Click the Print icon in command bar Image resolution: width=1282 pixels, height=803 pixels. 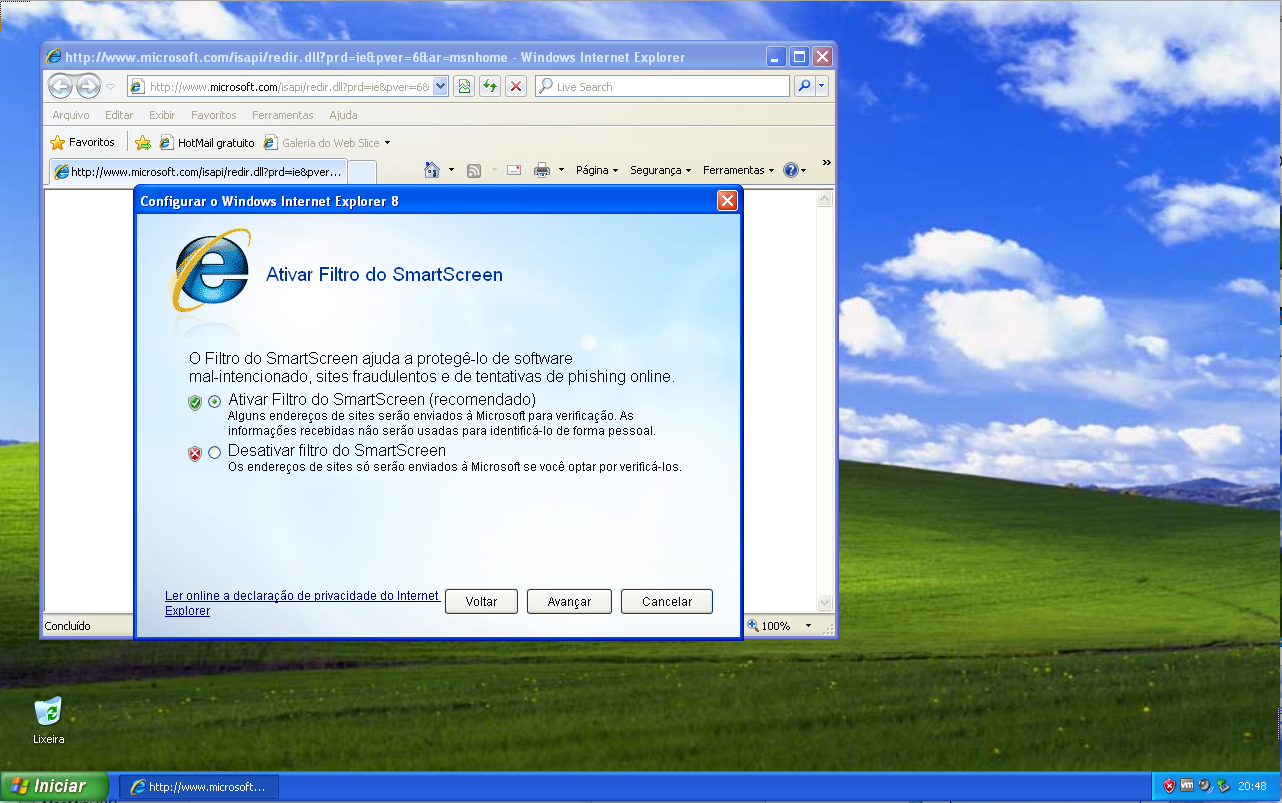pos(542,170)
